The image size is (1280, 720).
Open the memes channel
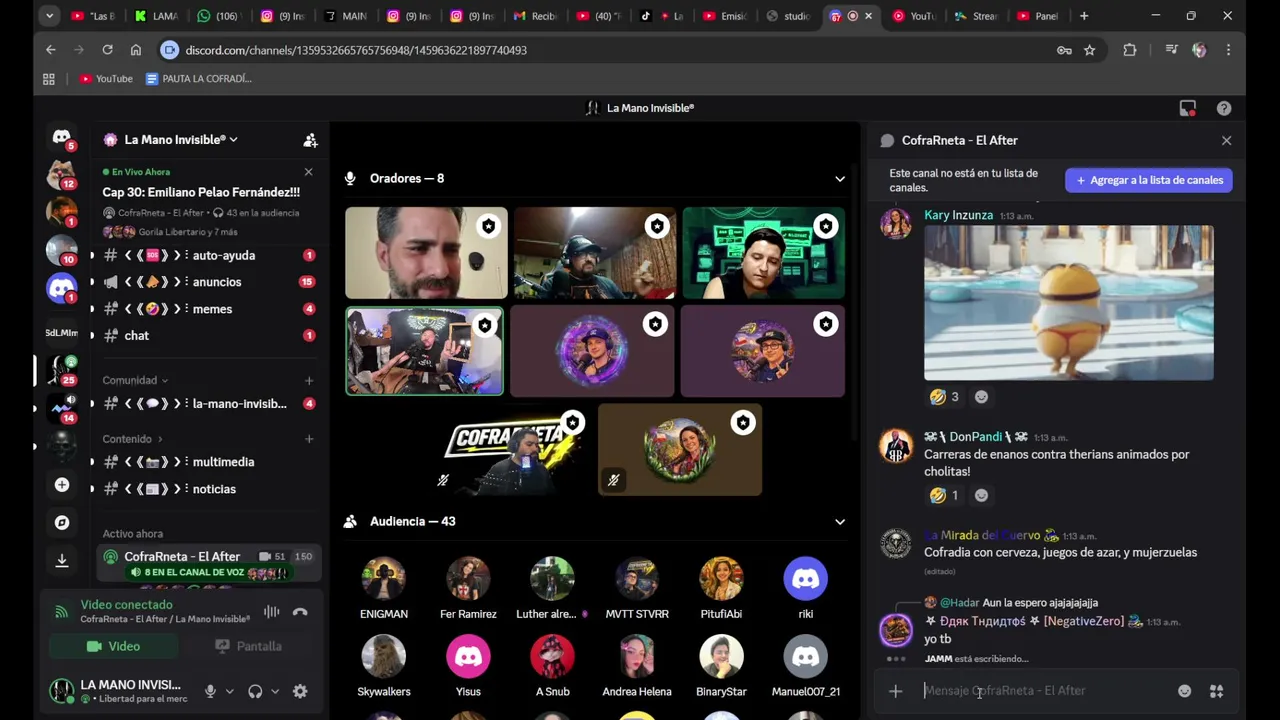(x=208, y=309)
